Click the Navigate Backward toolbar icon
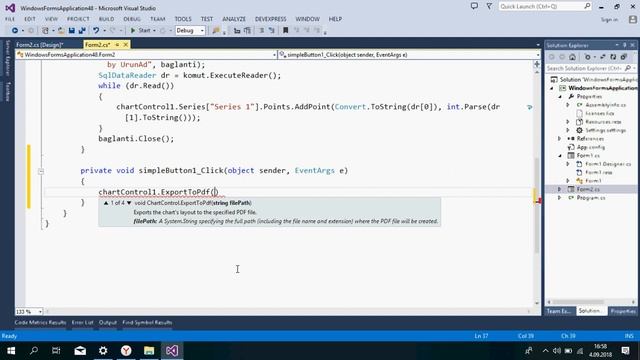 (15, 31)
